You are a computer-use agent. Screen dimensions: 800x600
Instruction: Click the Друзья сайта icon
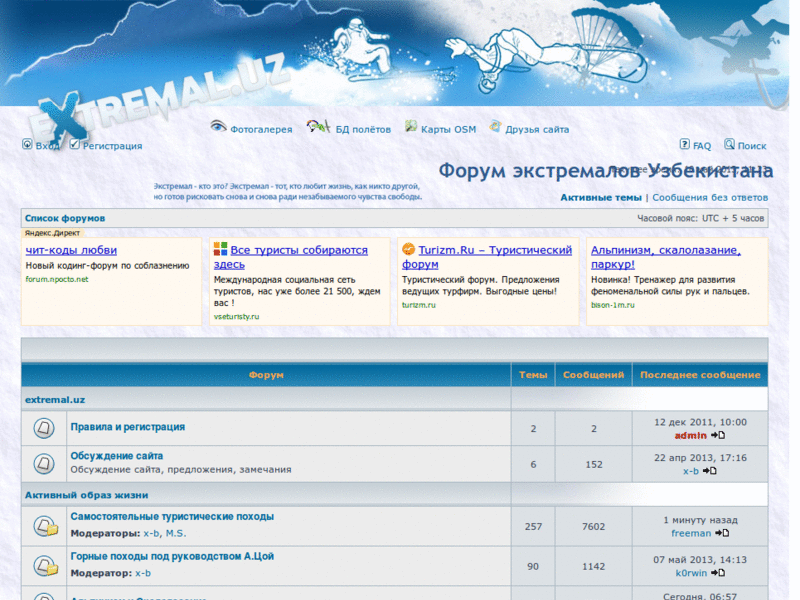pos(495,127)
